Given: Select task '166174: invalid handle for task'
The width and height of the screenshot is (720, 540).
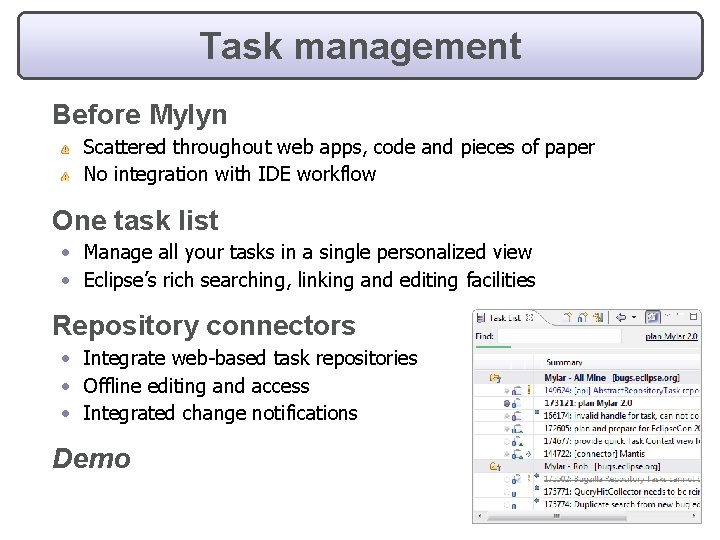Looking at the screenshot, I should click(621, 416).
